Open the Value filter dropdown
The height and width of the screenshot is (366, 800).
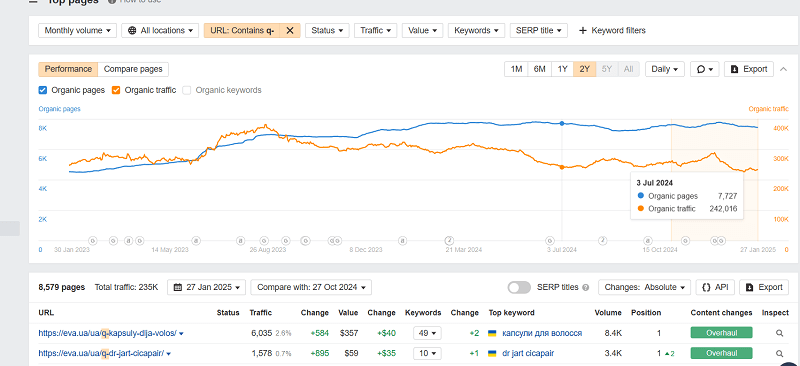[x=422, y=31]
